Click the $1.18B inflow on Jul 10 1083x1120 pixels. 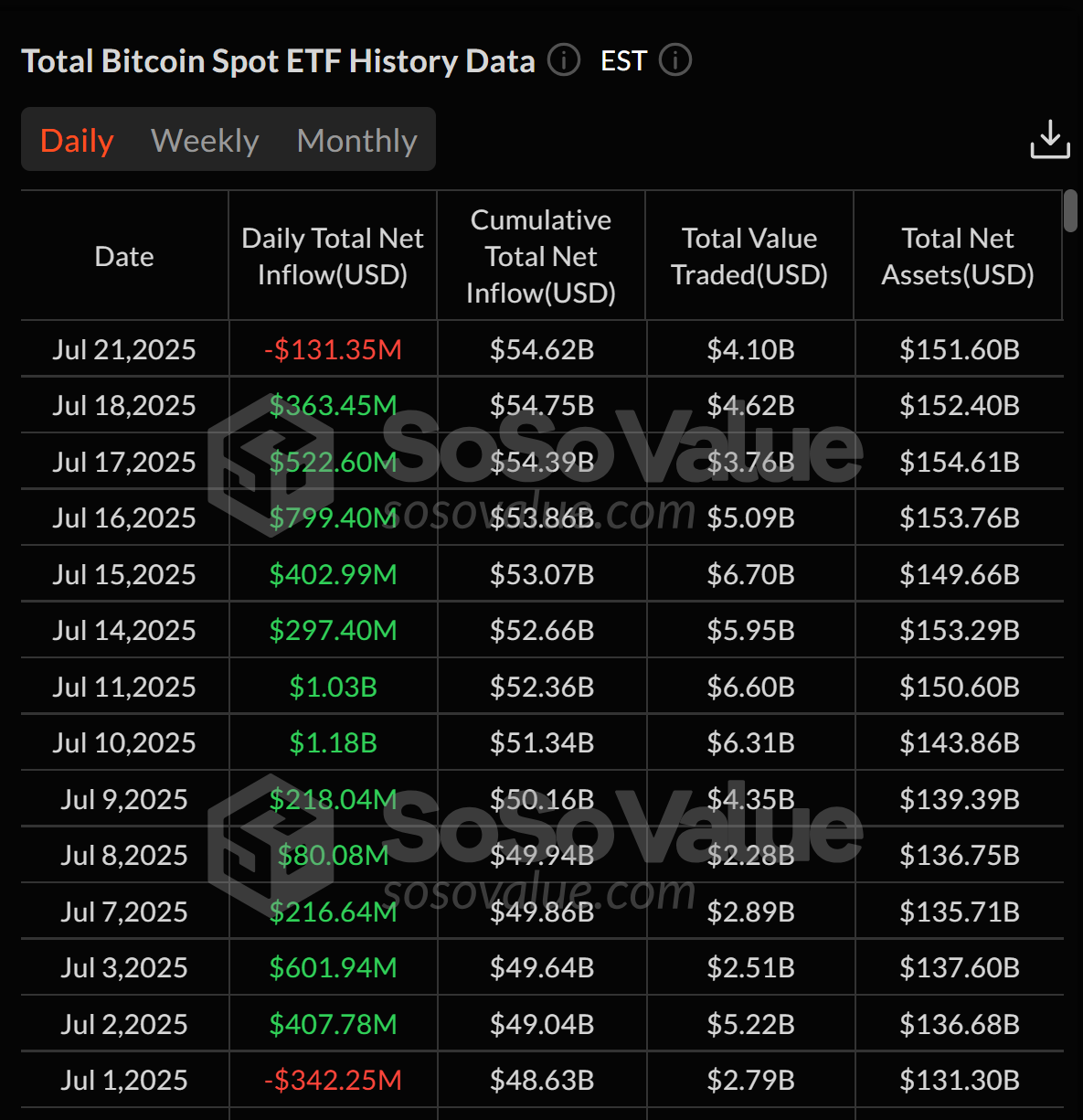[x=333, y=742]
